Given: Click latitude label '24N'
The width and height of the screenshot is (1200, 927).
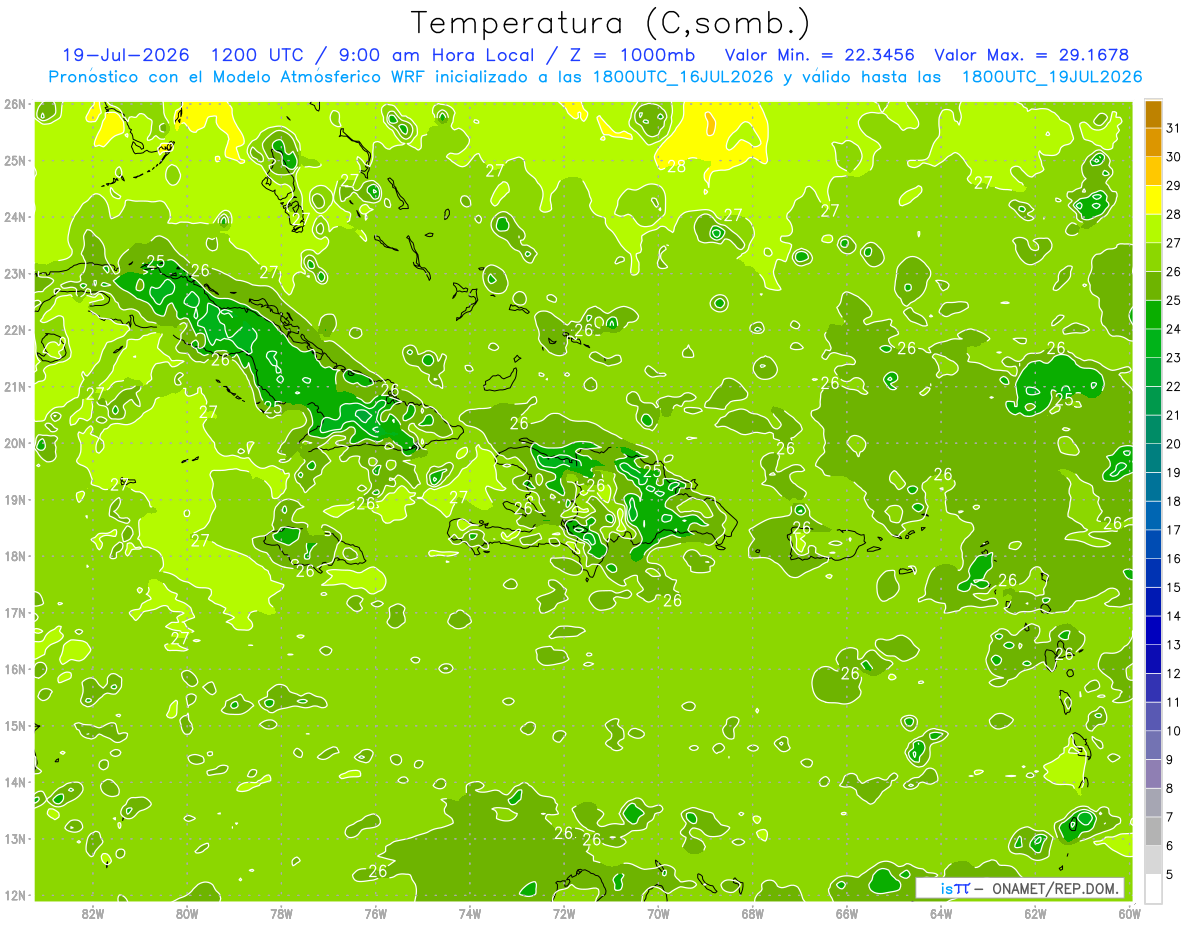Looking at the screenshot, I should 15,217.
